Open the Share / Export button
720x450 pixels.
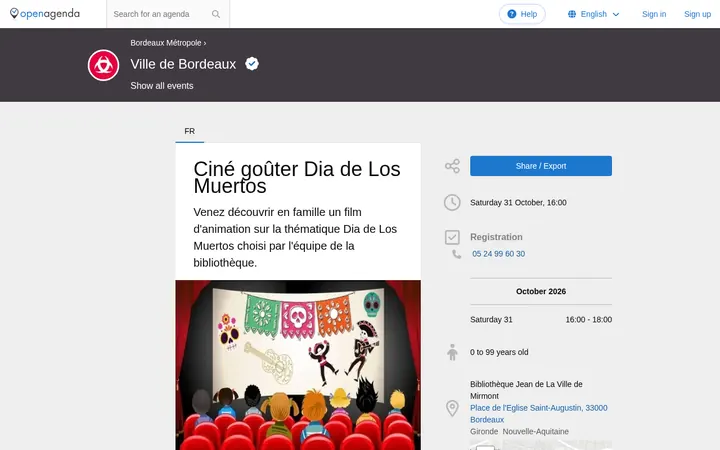541,166
